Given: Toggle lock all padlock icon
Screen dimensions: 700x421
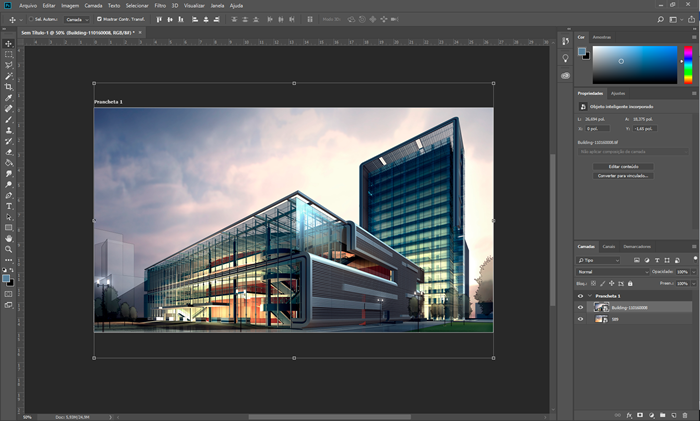Looking at the screenshot, I should tap(630, 283).
